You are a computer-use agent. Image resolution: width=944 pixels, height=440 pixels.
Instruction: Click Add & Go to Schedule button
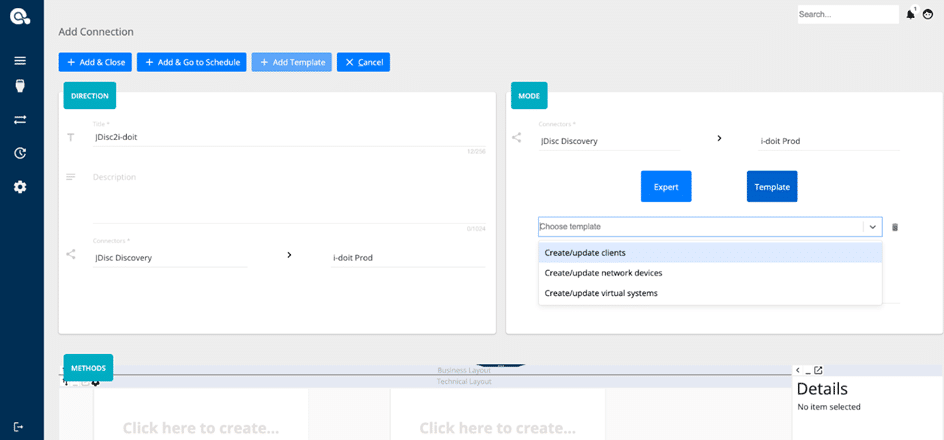[192, 62]
